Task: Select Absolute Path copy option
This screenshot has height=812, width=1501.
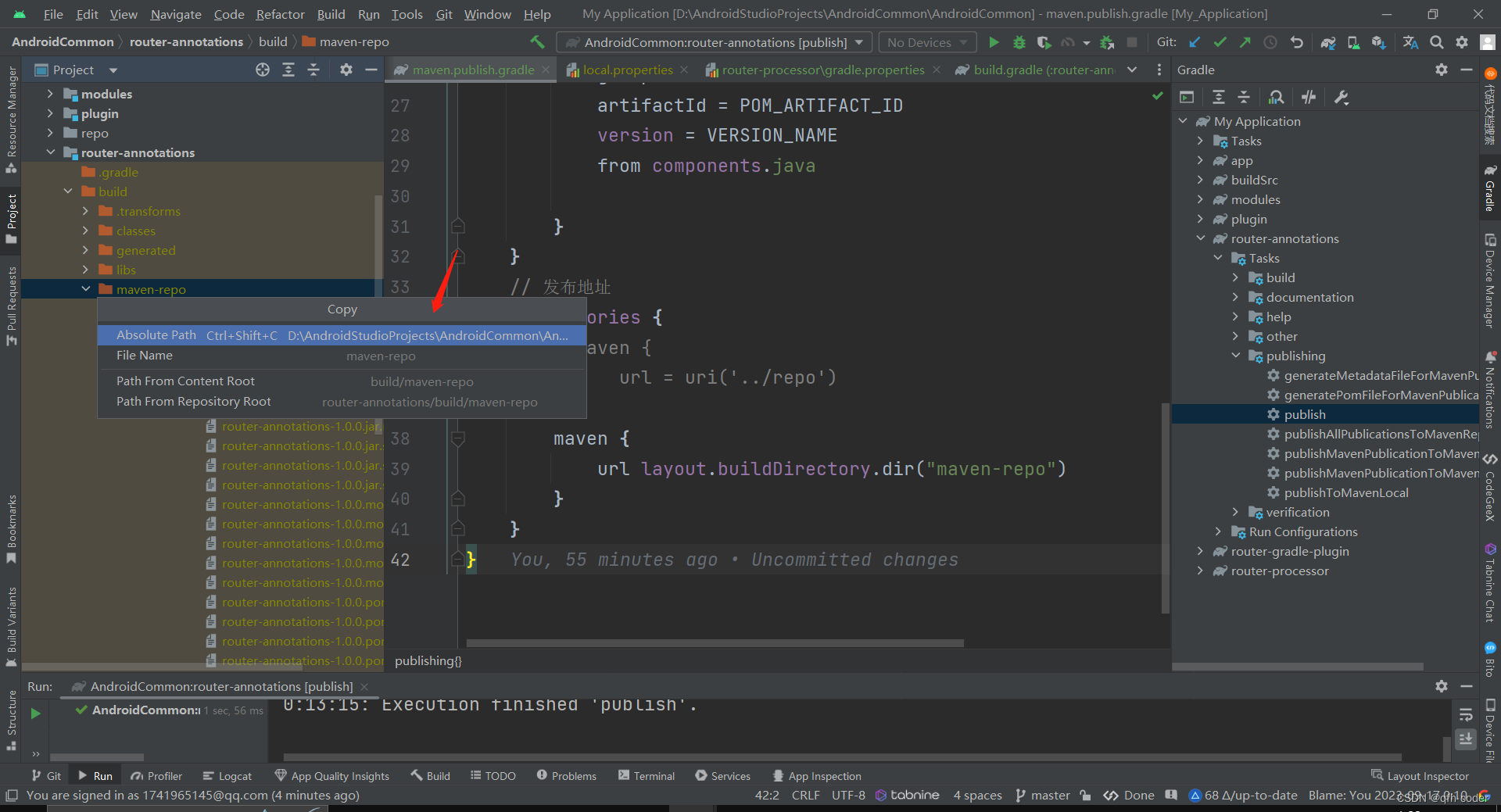Action: point(342,335)
